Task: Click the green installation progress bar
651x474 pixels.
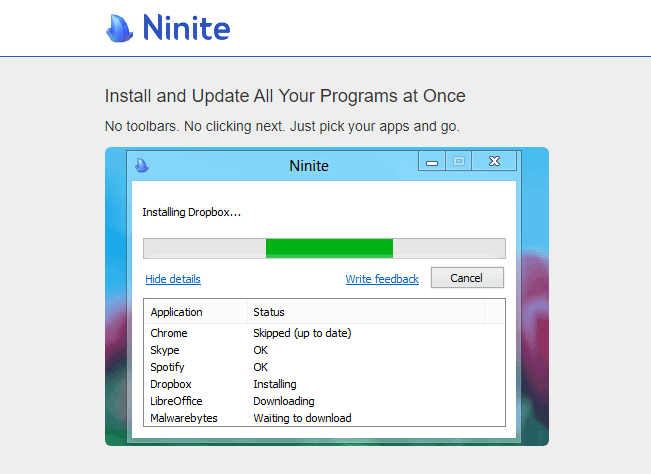Action: pos(324,248)
